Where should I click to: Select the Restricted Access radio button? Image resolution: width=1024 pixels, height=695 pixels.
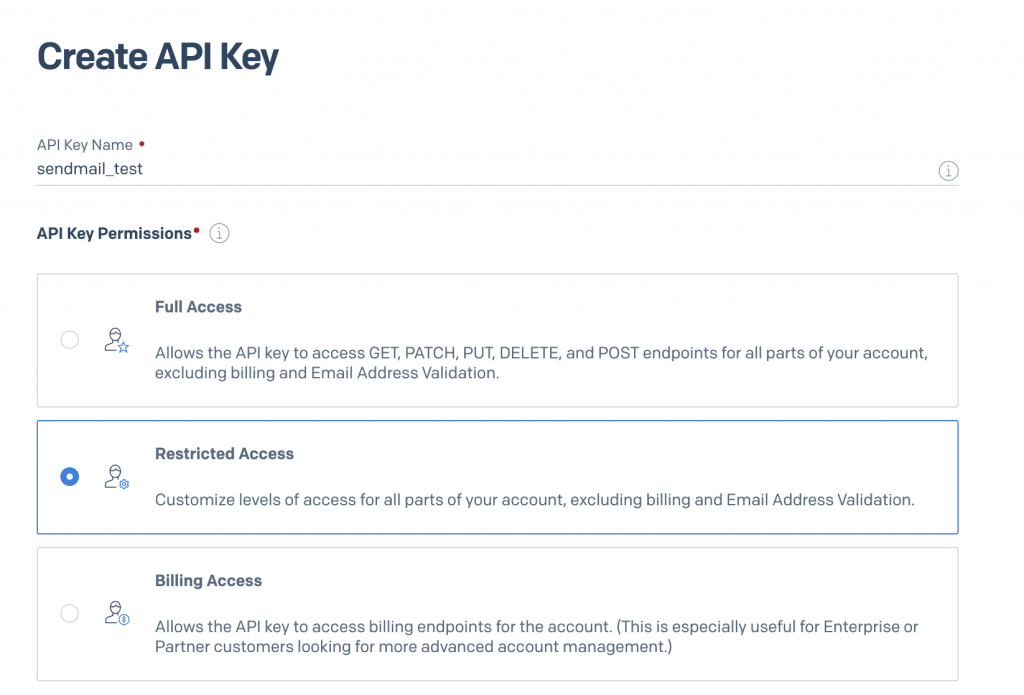[x=69, y=477]
